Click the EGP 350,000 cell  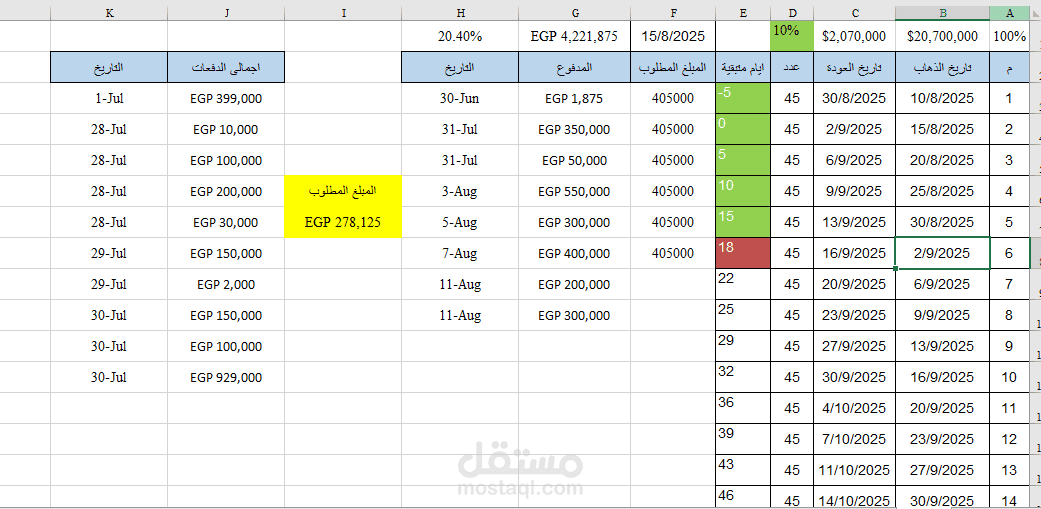tap(575, 129)
